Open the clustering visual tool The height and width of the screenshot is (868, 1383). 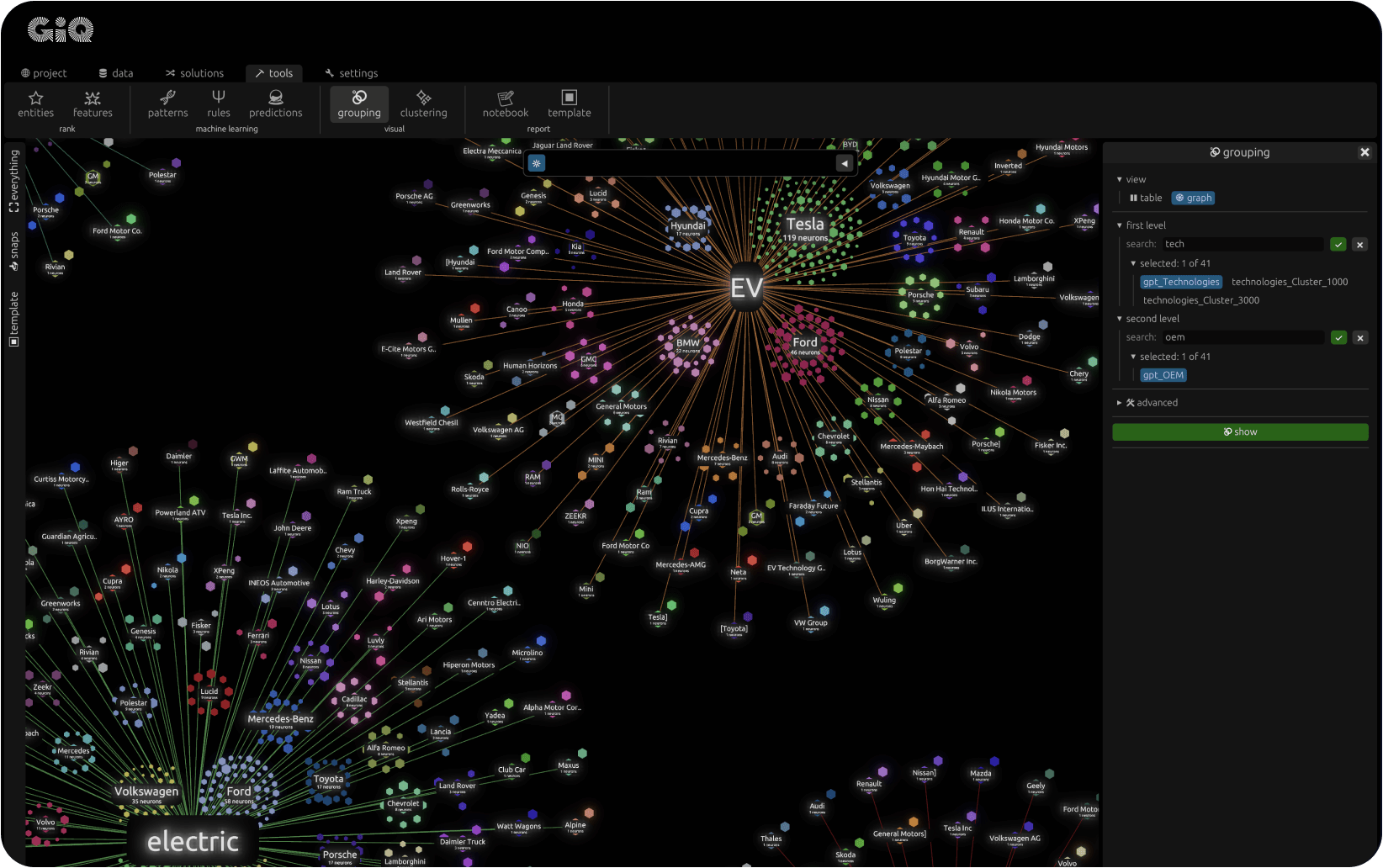point(423,104)
